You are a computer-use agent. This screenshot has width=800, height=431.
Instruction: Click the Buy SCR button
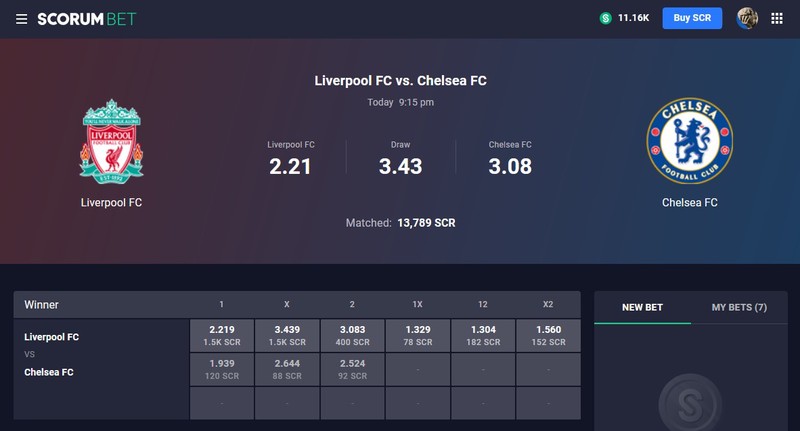coord(692,18)
